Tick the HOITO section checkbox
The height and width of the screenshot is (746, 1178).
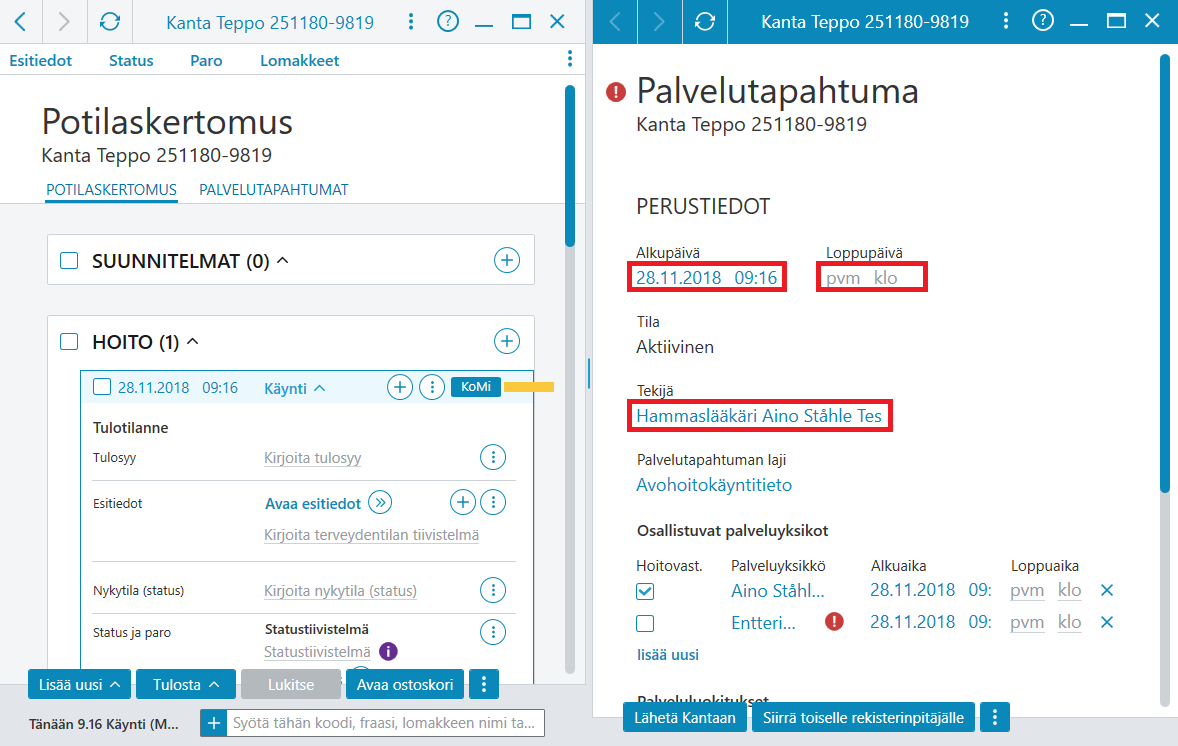pos(69,342)
